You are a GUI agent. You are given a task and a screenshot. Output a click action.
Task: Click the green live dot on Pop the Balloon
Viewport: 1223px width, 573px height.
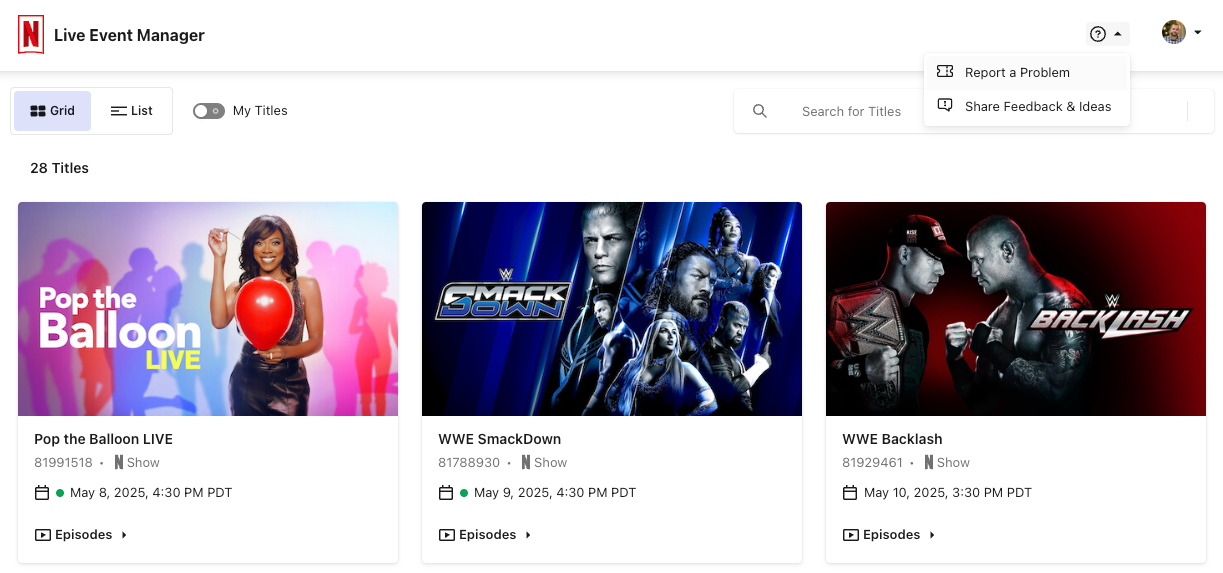(60, 493)
